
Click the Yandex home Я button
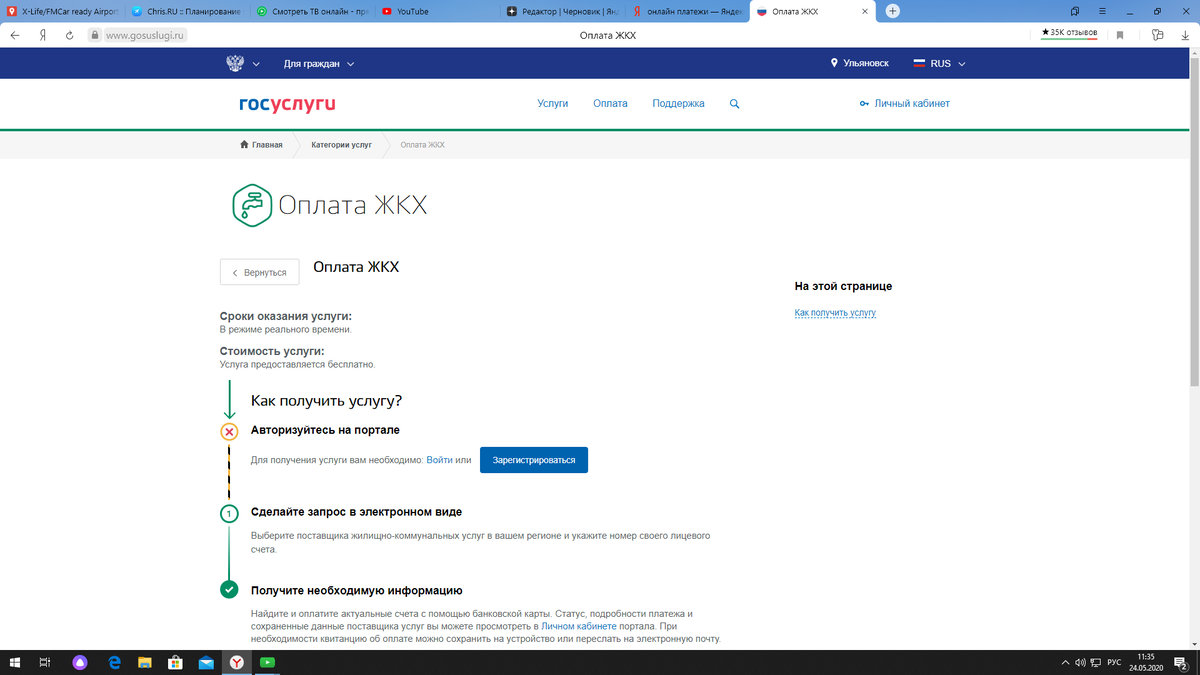click(42, 35)
